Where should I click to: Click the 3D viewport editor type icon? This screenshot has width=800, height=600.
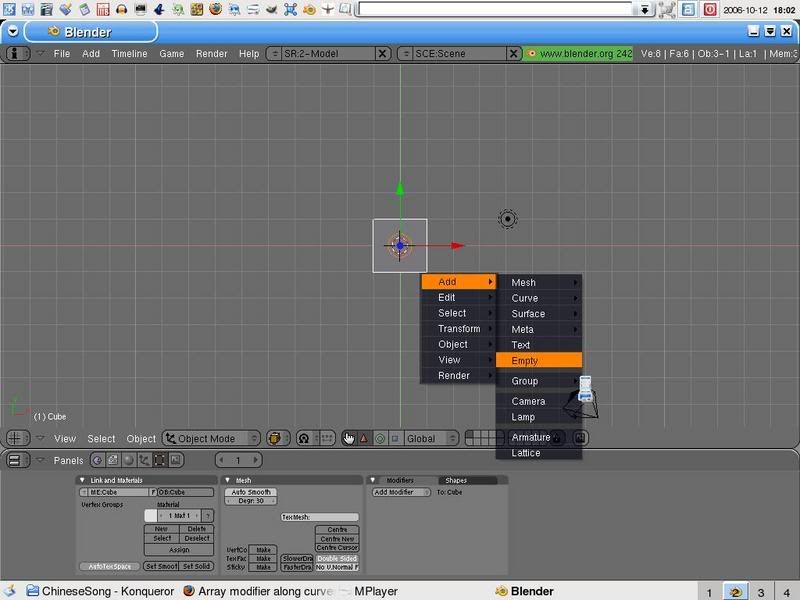pos(16,438)
